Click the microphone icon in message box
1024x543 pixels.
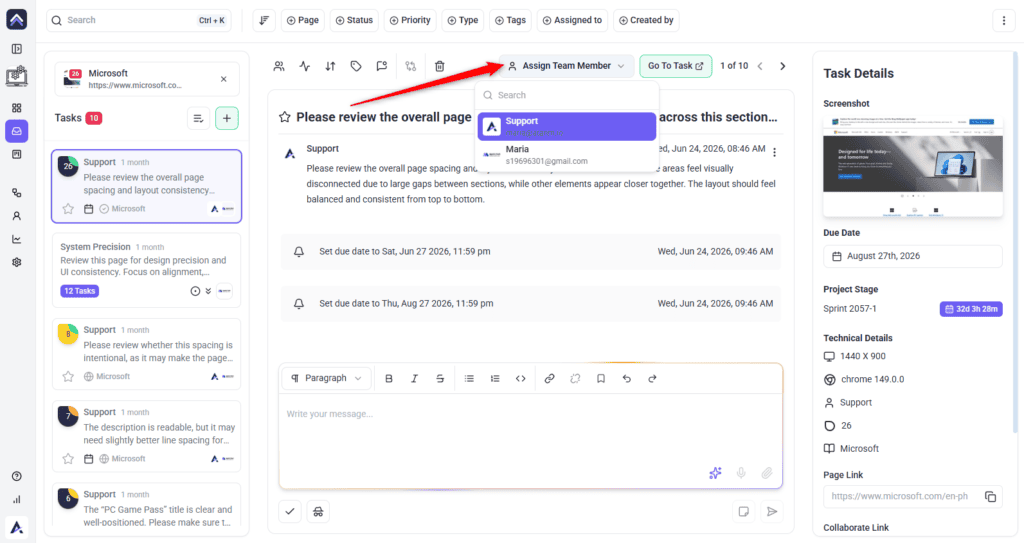click(x=741, y=472)
